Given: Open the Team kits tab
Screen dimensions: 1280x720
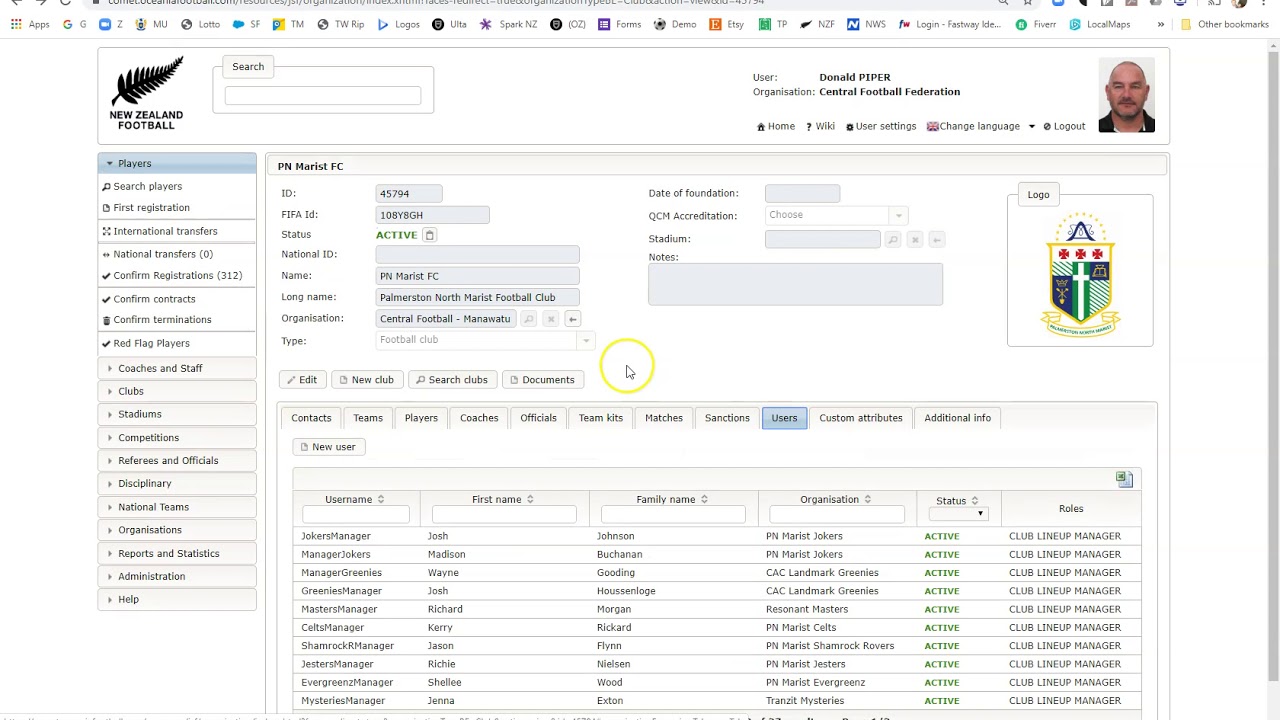Looking at the screenshot, I should (x=601, y=418).
